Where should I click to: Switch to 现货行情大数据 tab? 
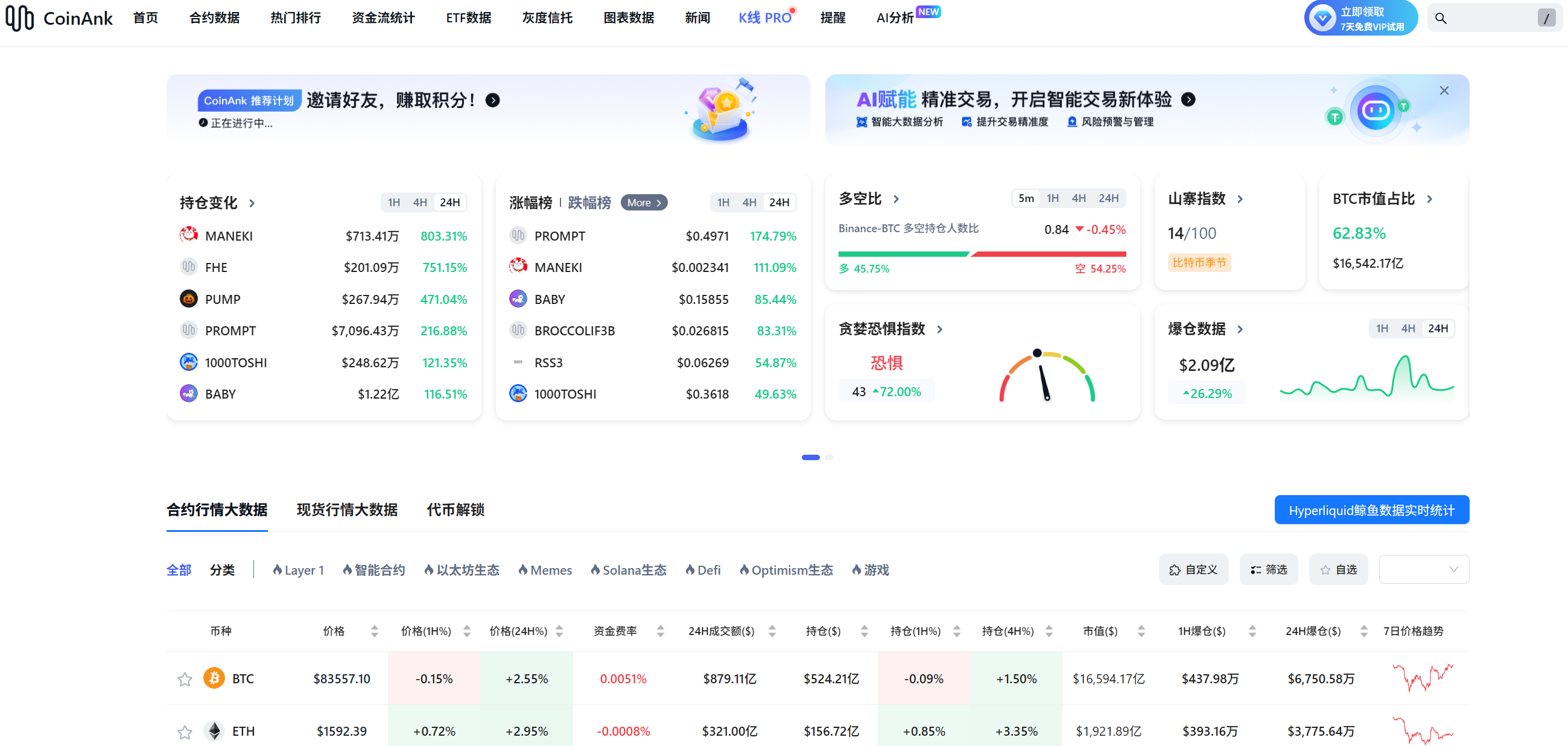(x=347, y=510)
